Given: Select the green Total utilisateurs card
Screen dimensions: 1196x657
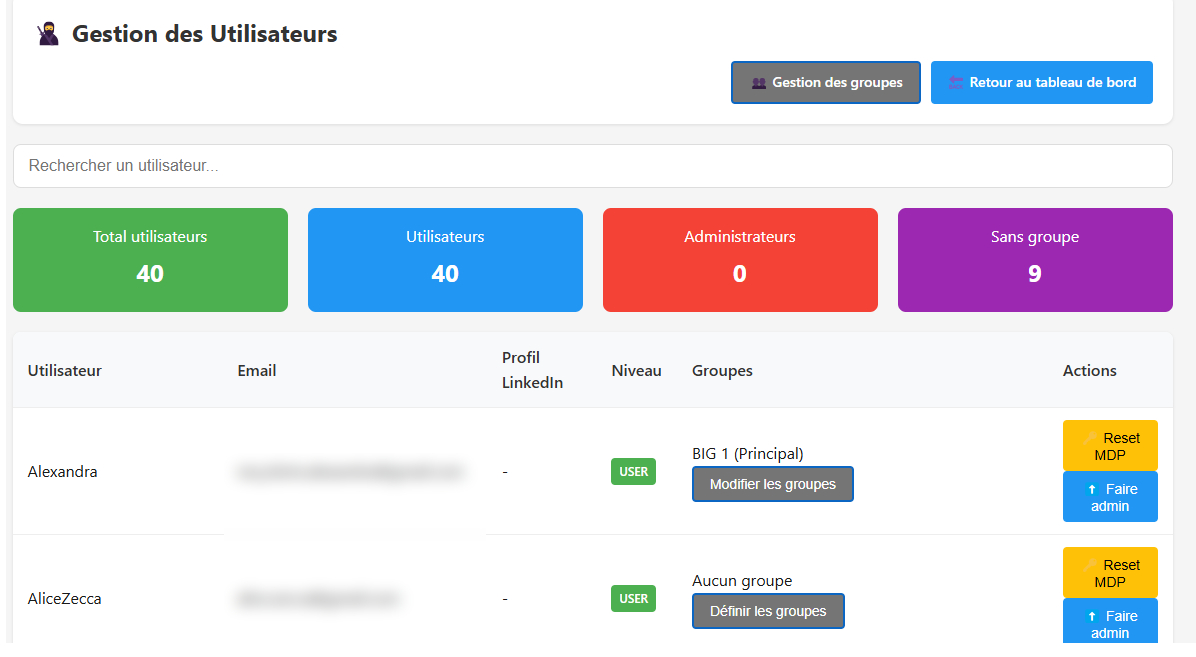Looking at the screenshot, I should coord(150,260).
